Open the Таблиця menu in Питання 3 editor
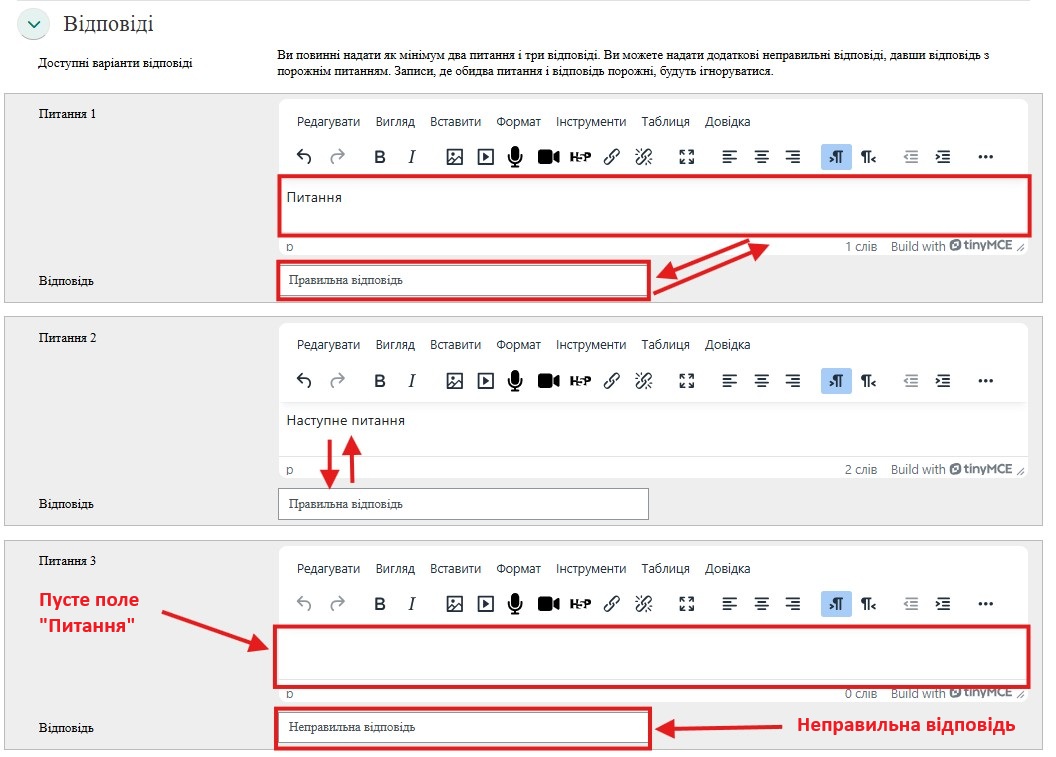Viewport: 1056px width, 757px height. click(x=665, y=569)
